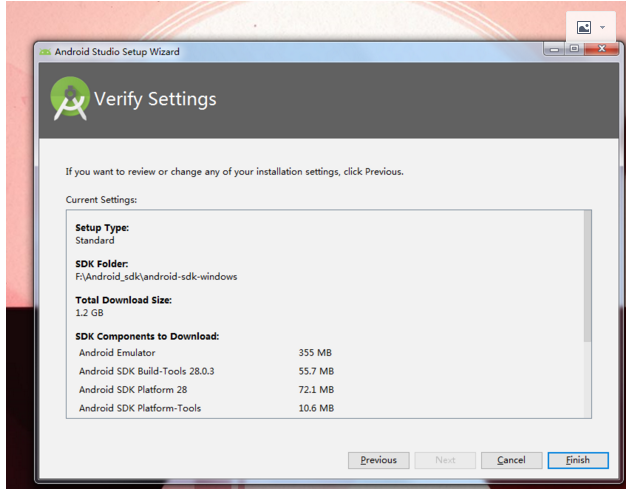Select the Android SDK Platform-Tools row
The width and height of the screenshot is (627, 490).
pos(206,408)
